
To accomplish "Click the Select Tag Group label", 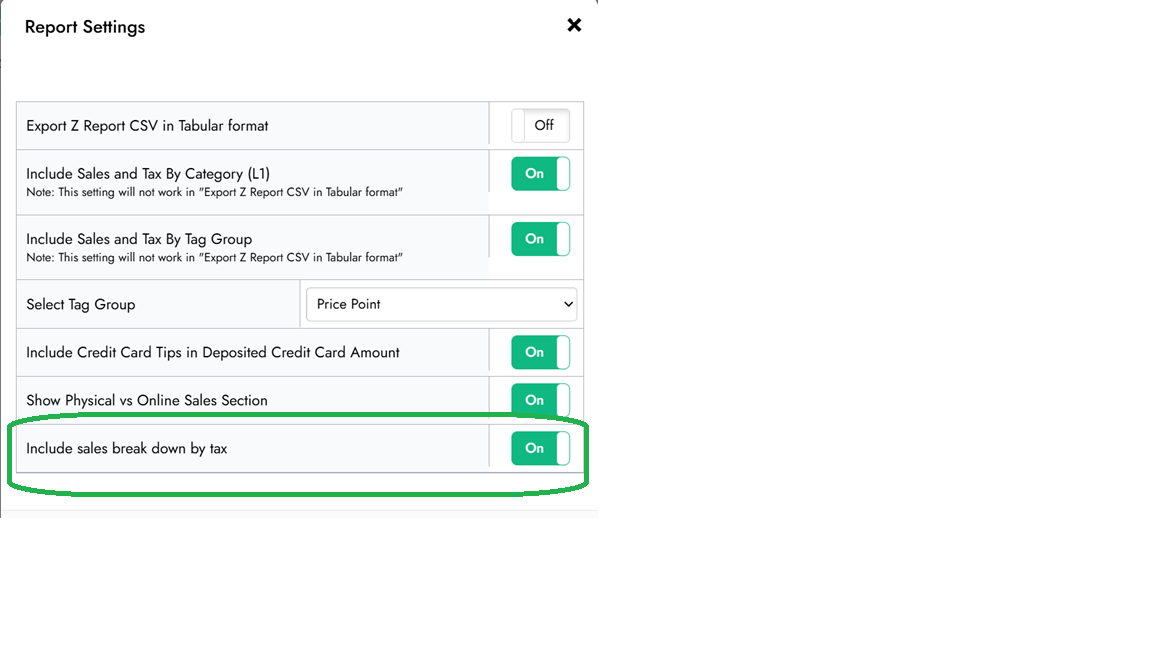I will (x=81, y=304).
